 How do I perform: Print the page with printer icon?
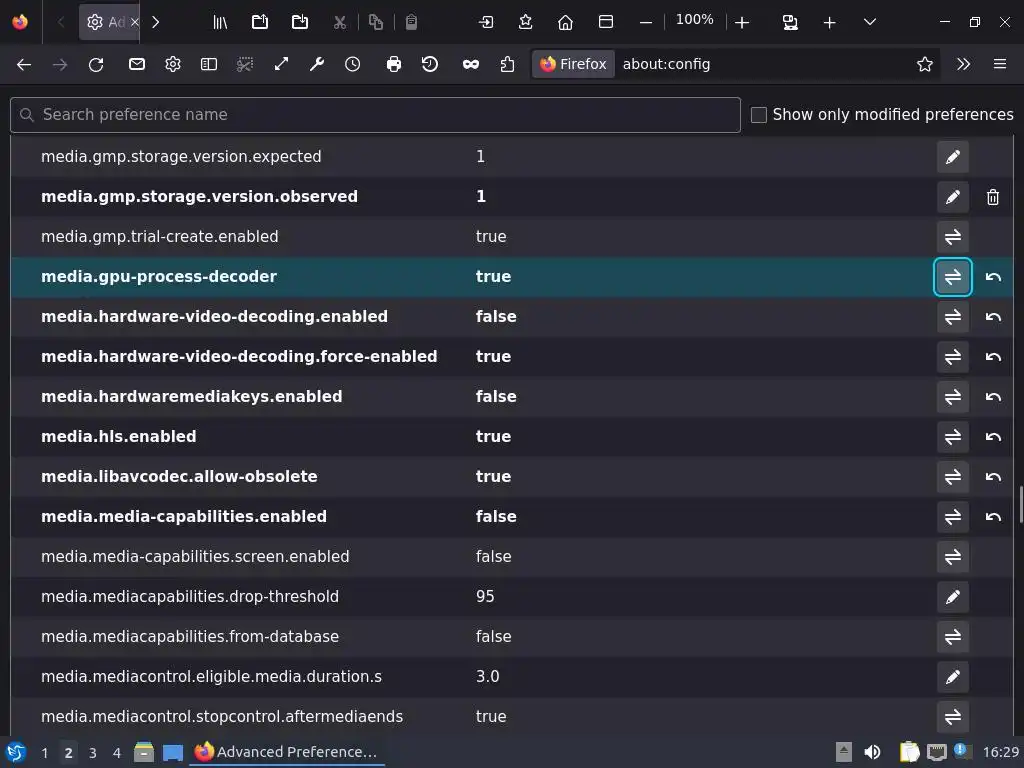coord(394,64)
